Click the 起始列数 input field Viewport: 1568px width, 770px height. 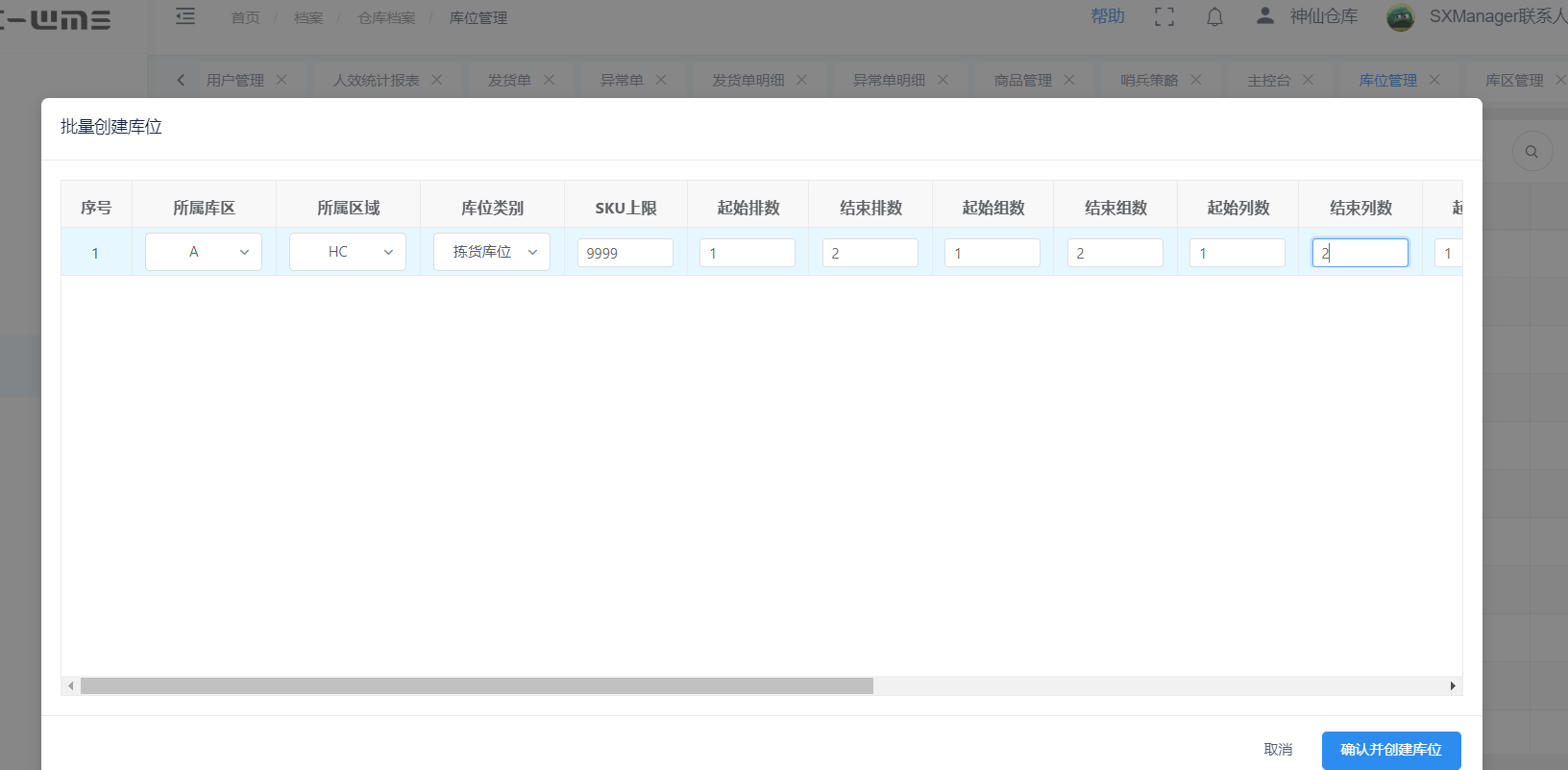click(1237, 253)
